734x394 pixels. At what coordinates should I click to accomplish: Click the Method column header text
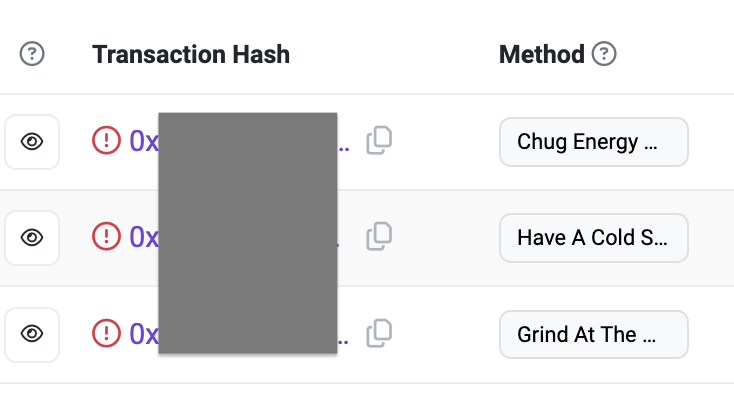542,54
